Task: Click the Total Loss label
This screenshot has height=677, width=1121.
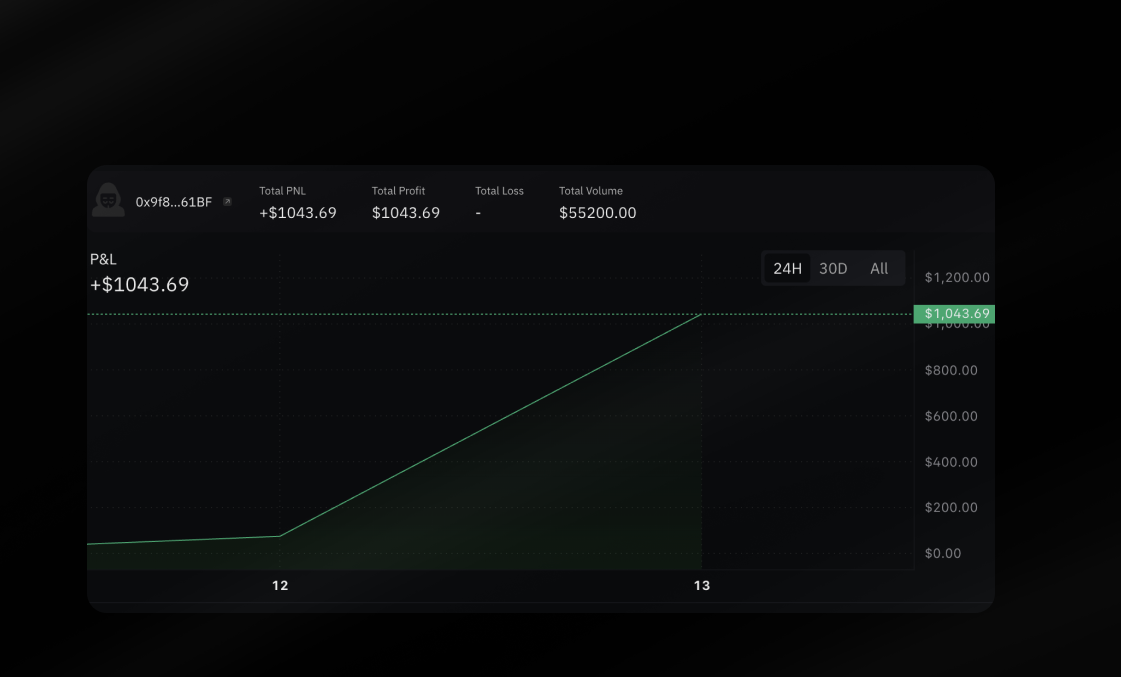Action: pyautogui.click(x=499, y=191)
